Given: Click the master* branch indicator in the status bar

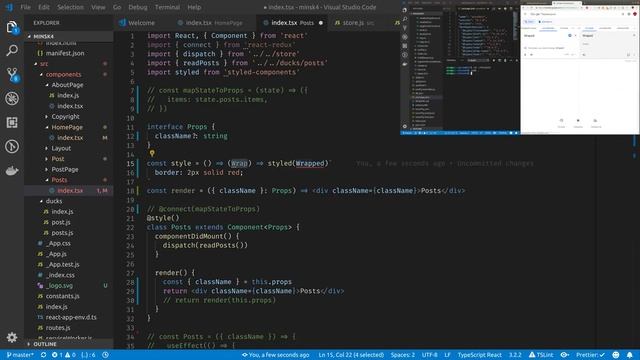Looking at the screenshot, I should pyautogui.click(x=20, y=355).
